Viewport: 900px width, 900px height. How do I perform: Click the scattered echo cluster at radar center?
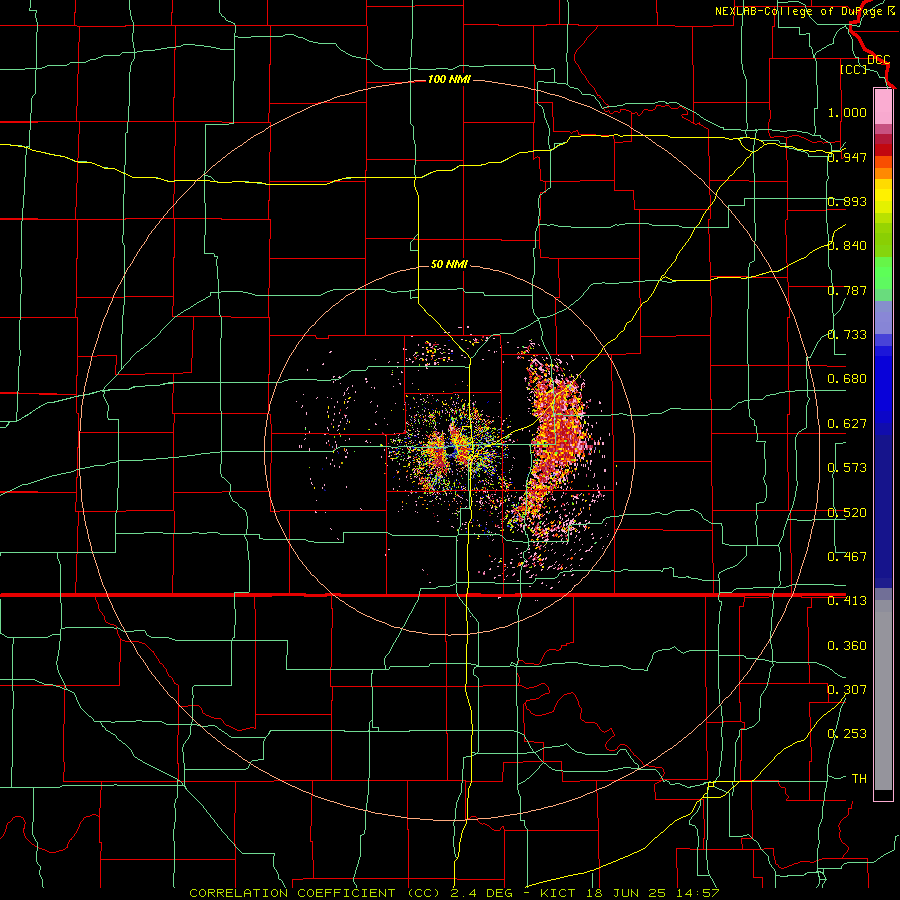point(453,448)
